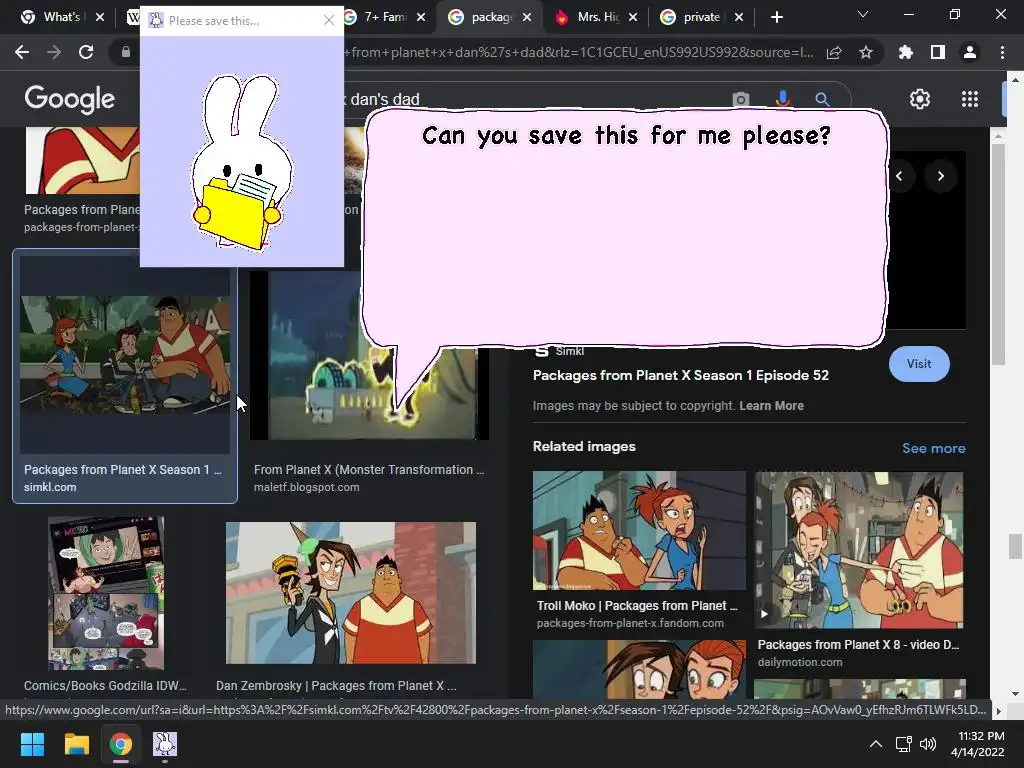The height and width of the screenshot is (768, 1024).
Task: Open the Google apps grid
Action: pos(970,99)
